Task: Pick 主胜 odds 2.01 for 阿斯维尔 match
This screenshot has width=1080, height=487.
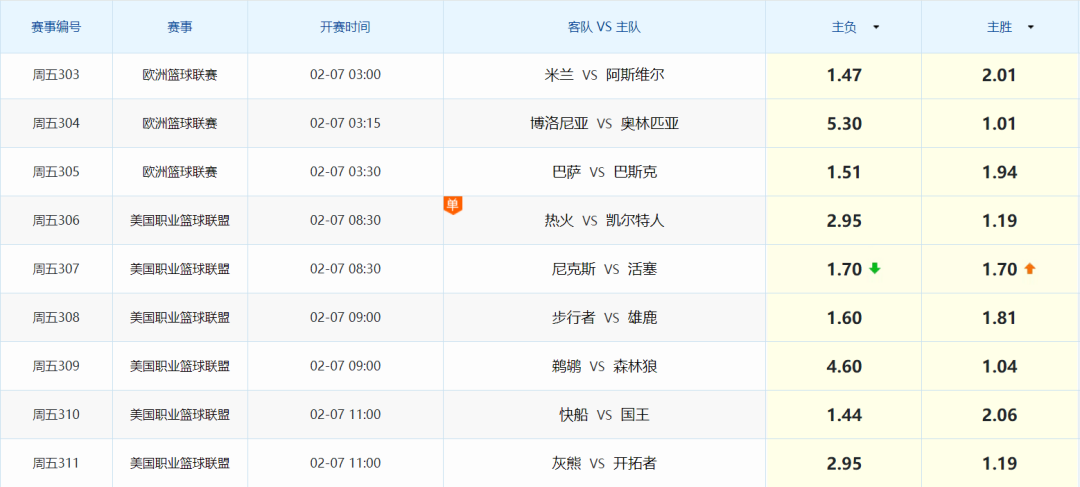Action: (999, 75)
